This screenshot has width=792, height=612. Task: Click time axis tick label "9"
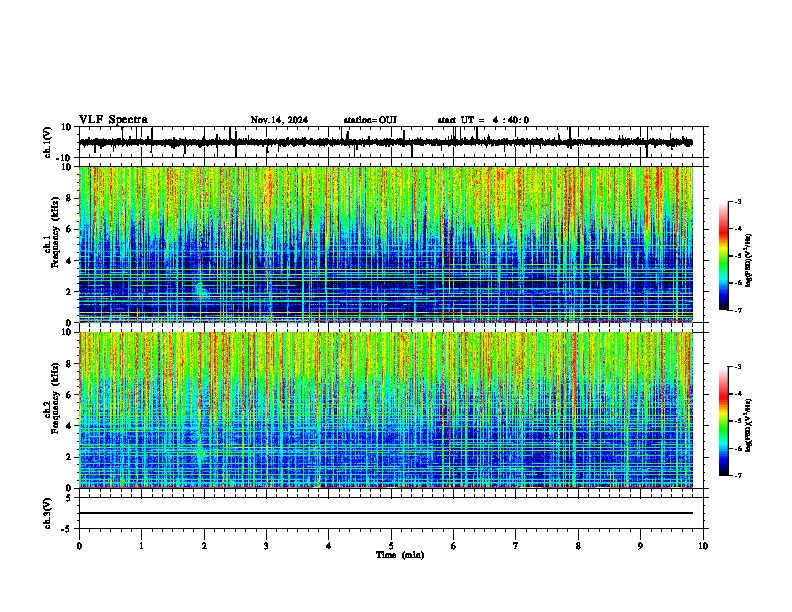(640, 546)
